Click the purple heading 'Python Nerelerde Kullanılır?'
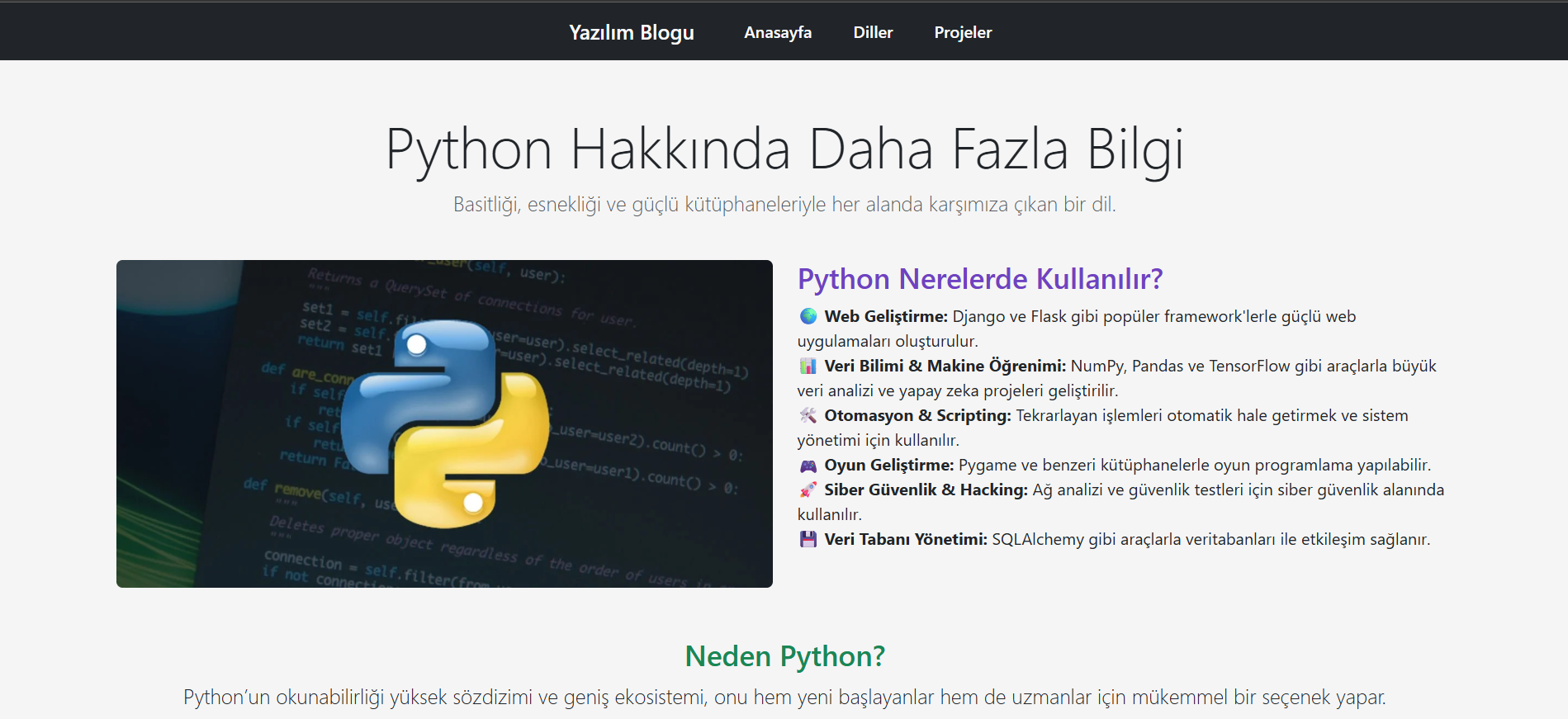The image size is (1568, 719). 980,279
